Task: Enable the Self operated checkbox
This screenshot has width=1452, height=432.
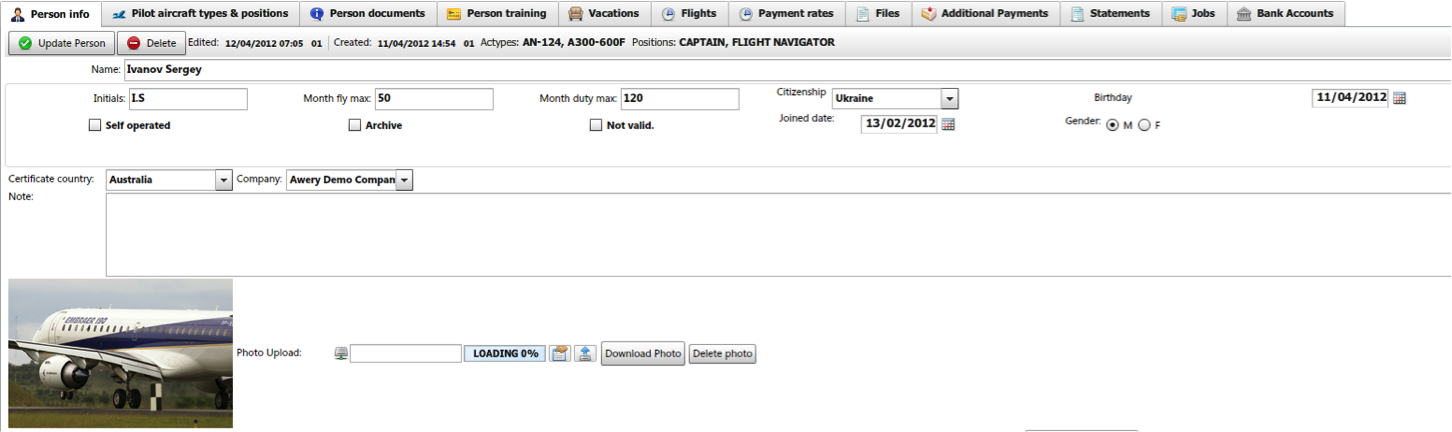Action: coord(95,126)
